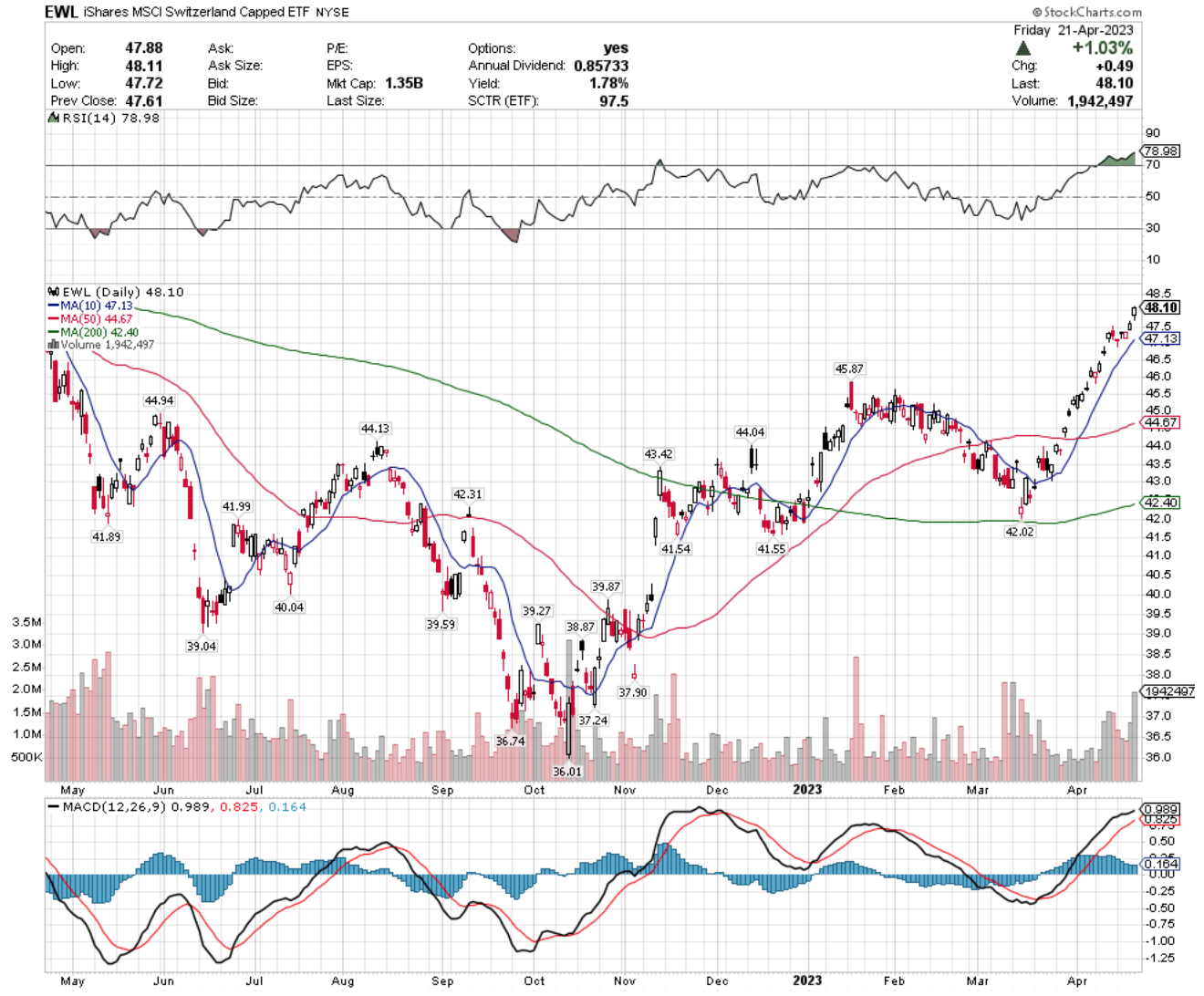Screen dimensions: 1204x996
Task: Click the RSI value tag 78.98 on axis
Action: coord(1161,151)
